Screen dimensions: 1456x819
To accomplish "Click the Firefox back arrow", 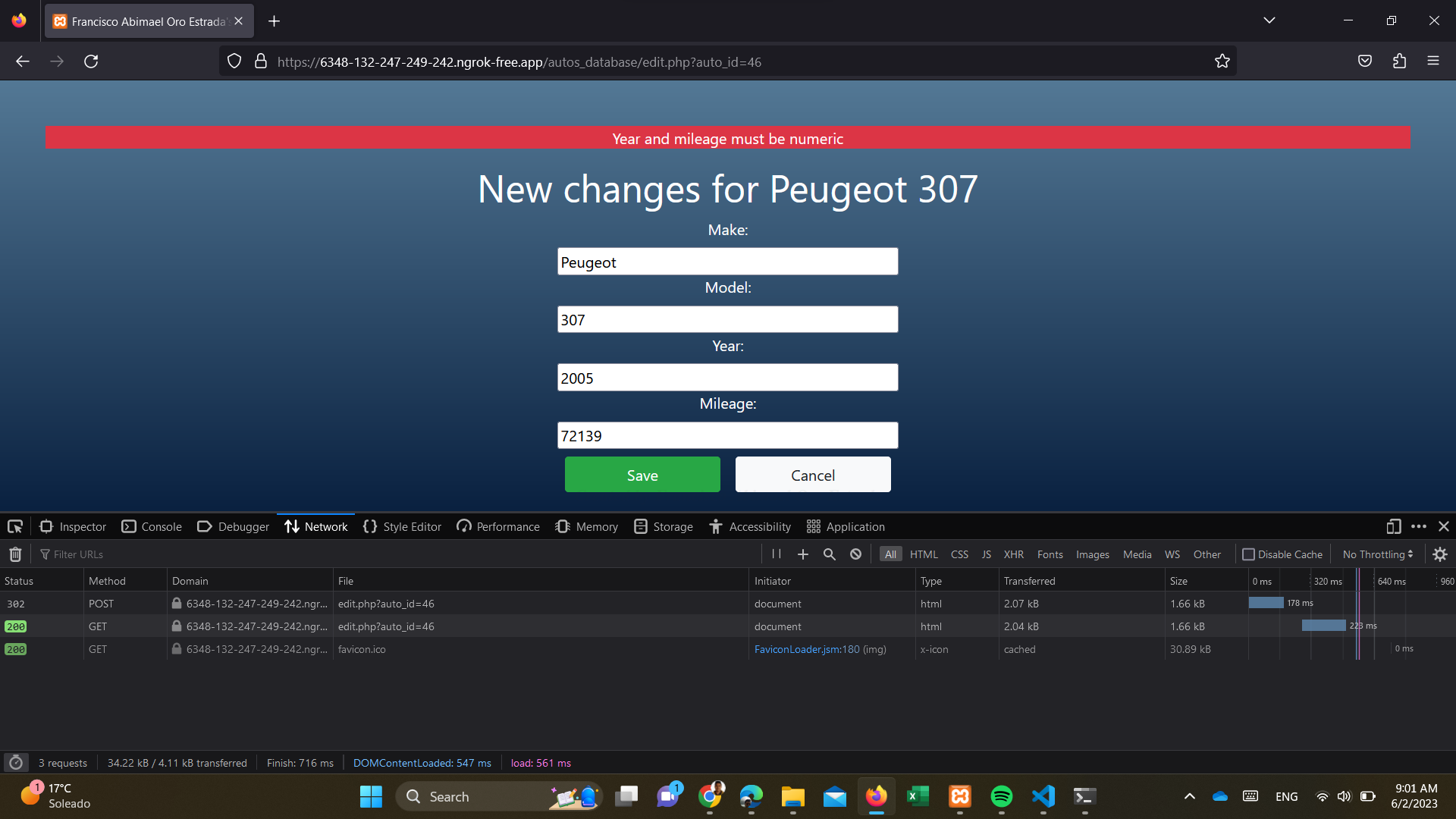I will pos(23,61).
